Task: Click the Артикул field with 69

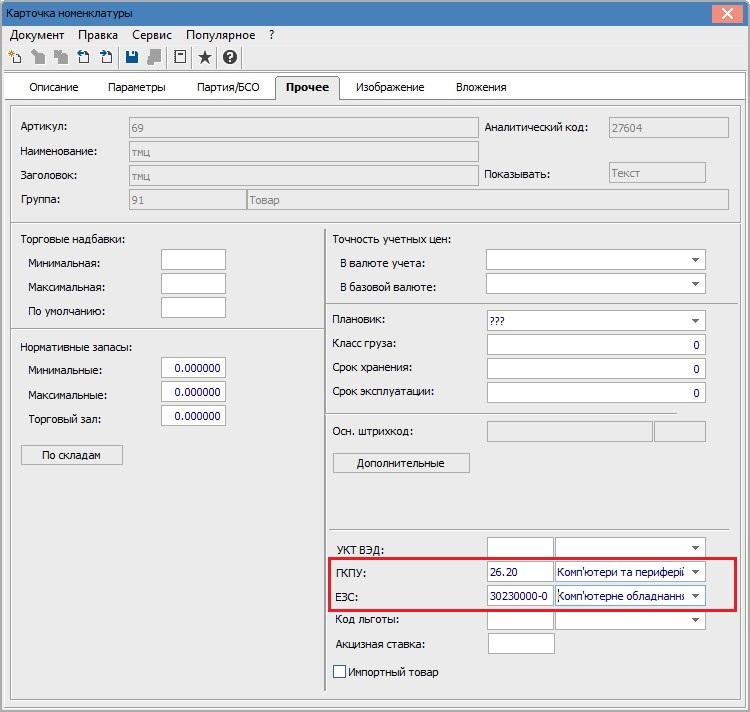Action: tap(304, 128)
